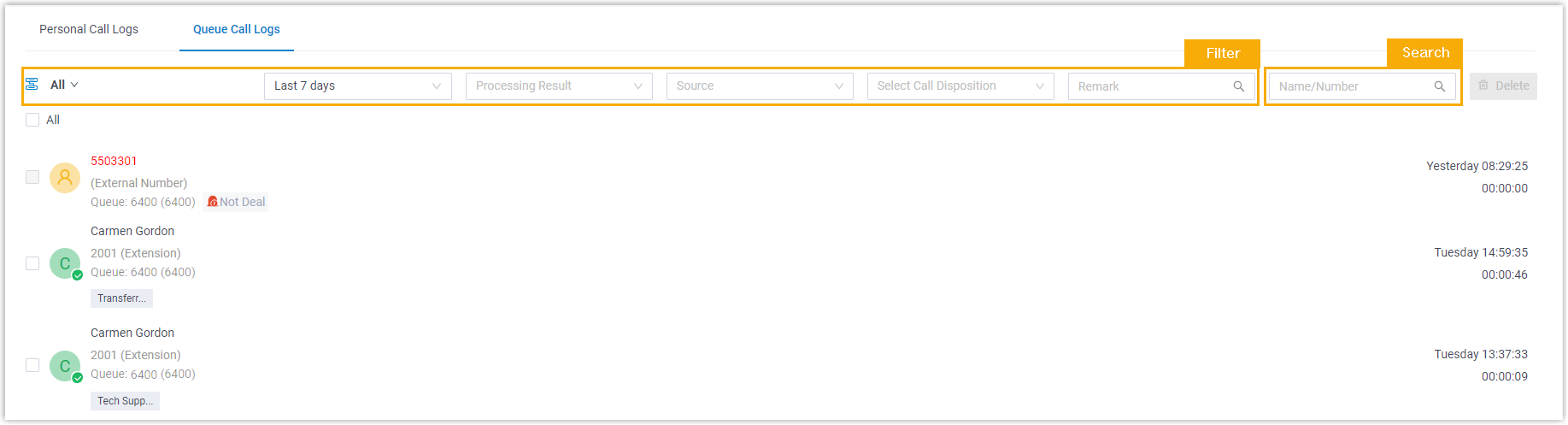
Task: Select the Queue Call Logs tab
Action: pyautogui.click(x=237, y=29)
